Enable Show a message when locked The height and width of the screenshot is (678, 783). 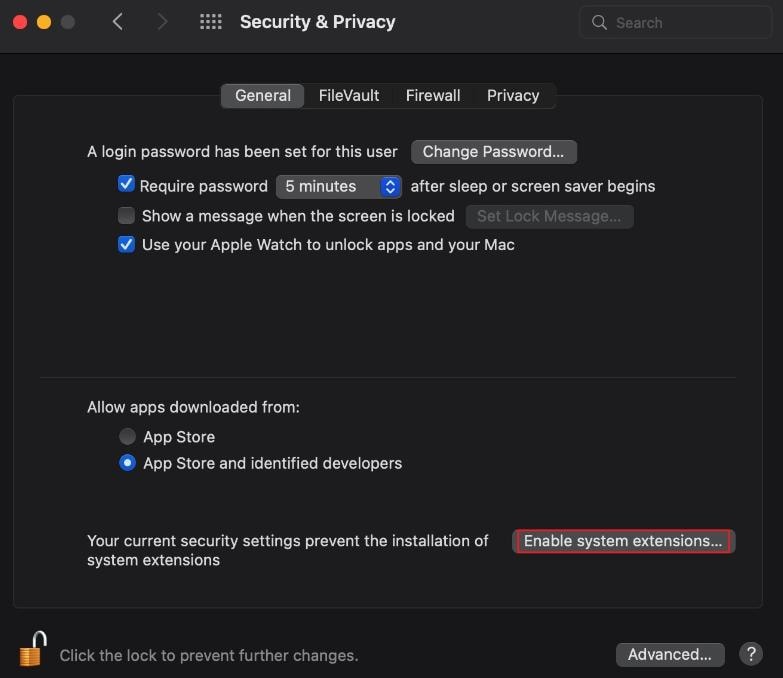tap(126, 215)
